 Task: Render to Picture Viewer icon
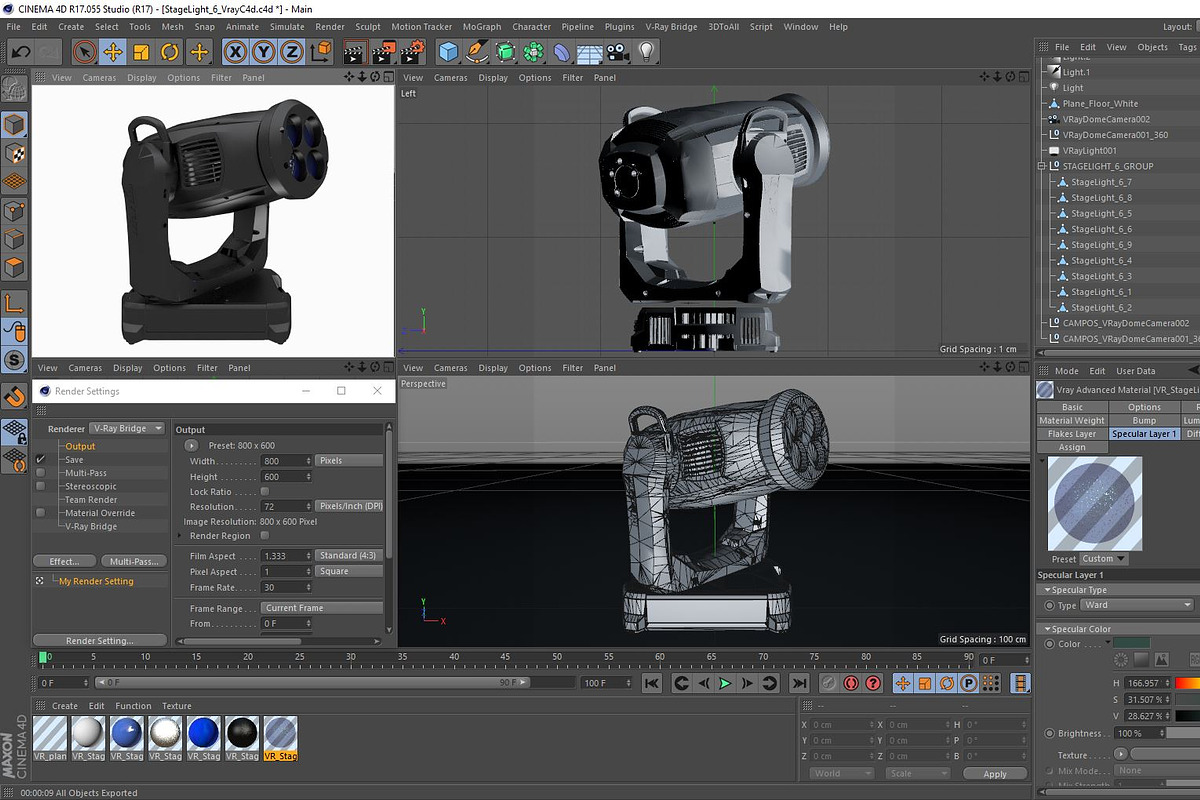[x=384, y=52]
